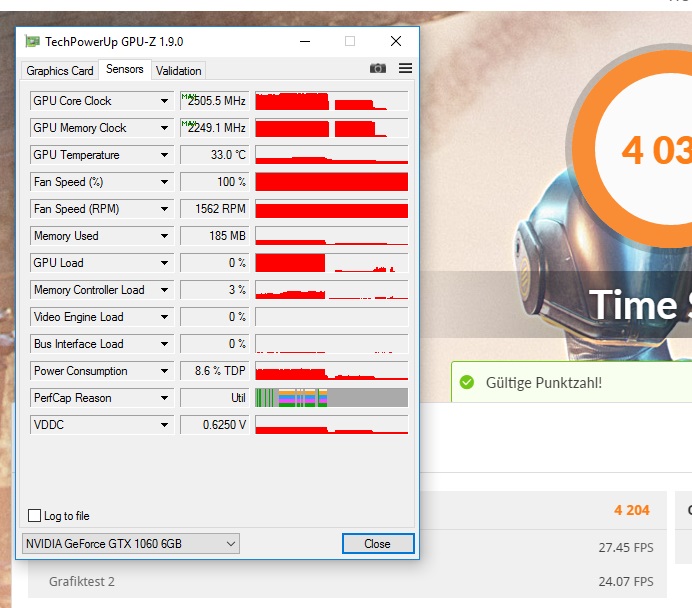Select the Sensors tab
Viewport: 692px width, 608px height.
tap(125, 69)
